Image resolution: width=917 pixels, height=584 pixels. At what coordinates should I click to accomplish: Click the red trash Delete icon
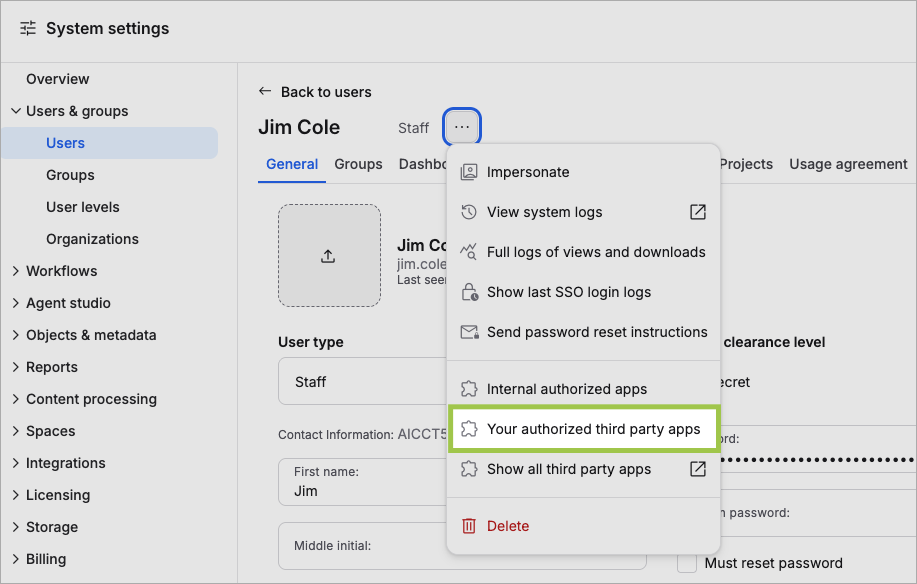click(469, 526)
